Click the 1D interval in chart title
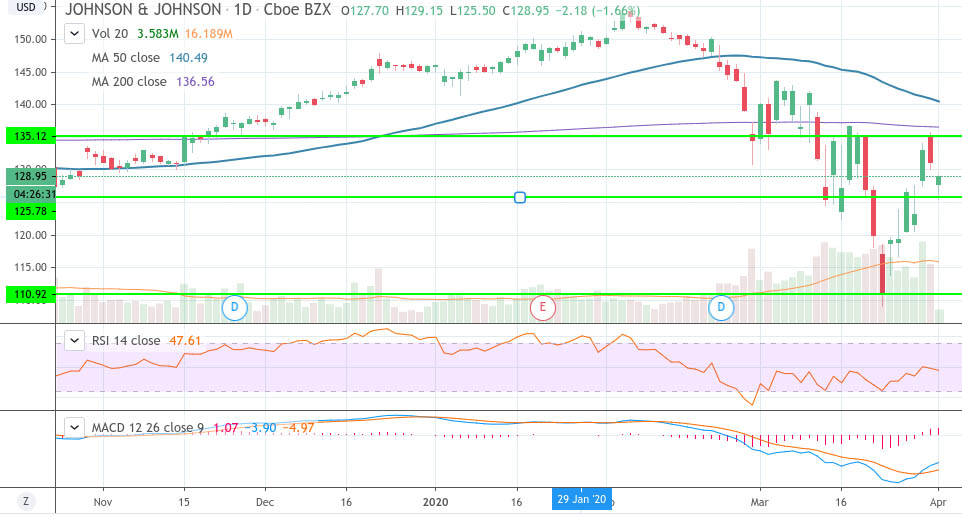The width and height of the screenshot is (962, 517). point(242,10)
